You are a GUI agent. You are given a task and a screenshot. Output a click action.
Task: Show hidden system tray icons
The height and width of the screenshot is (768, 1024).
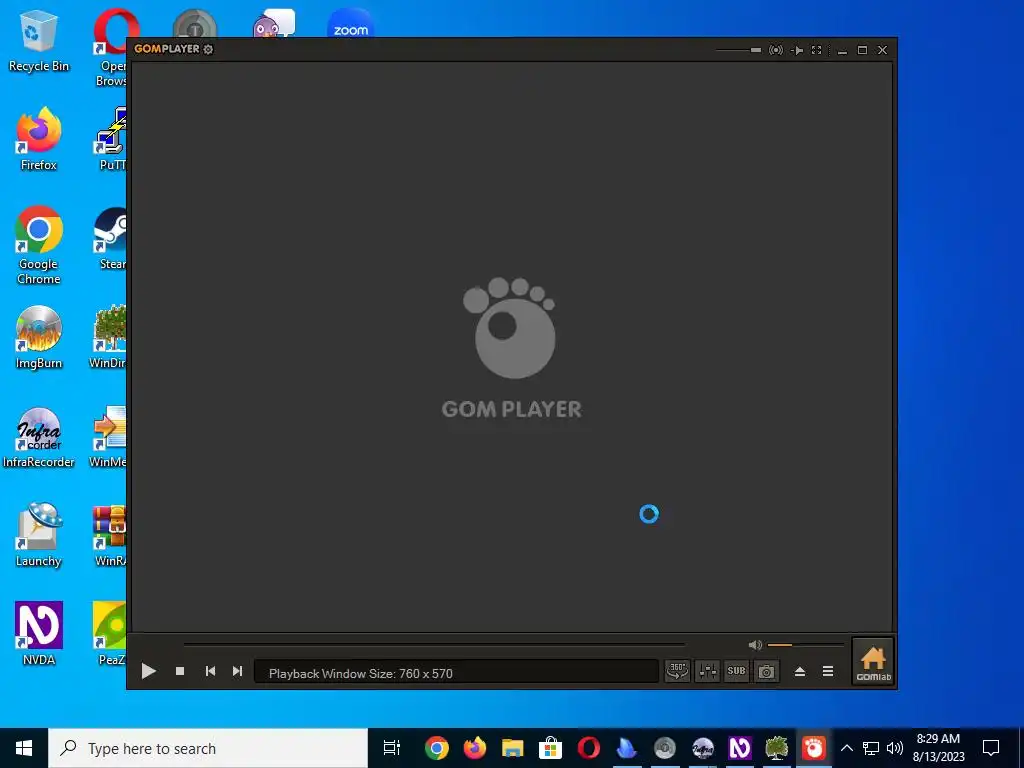tap(846, 748)
